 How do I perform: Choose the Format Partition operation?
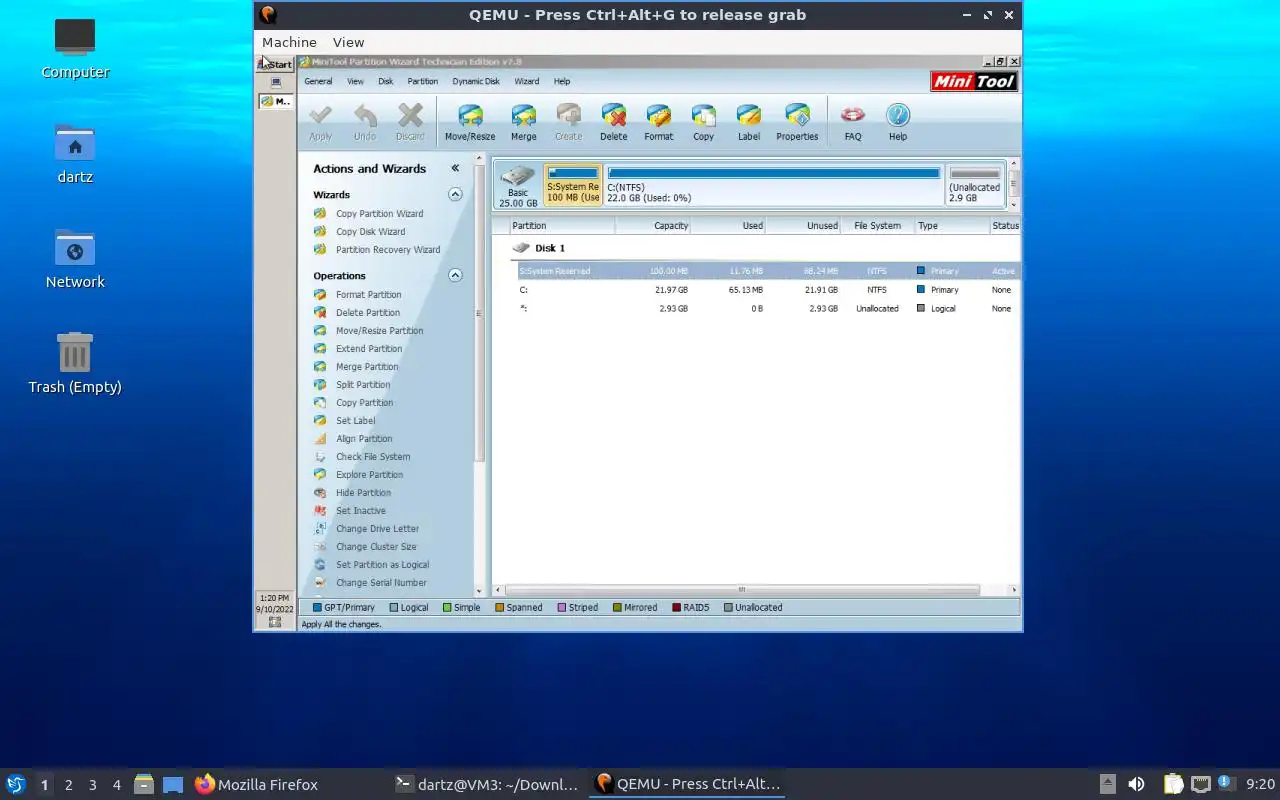[368, 295]
